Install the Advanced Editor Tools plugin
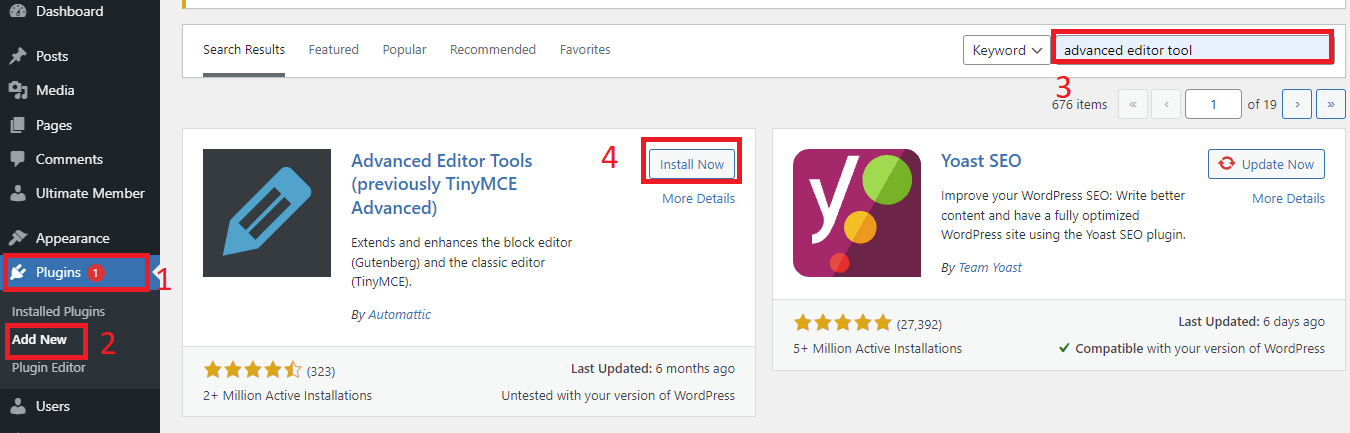The height and width of the screenshot is (433, 1350). pos(692,164)
